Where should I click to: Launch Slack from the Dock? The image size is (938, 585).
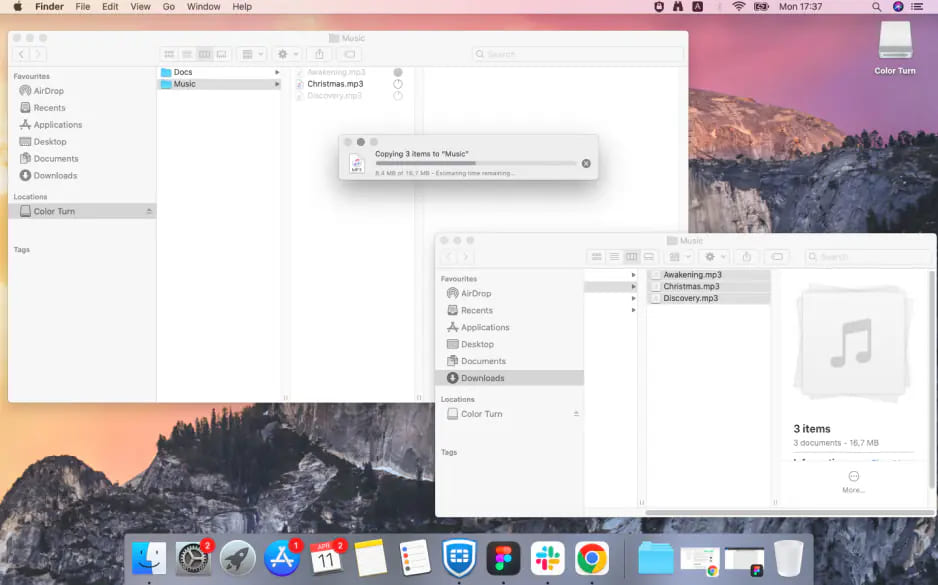click(x=548, y=558)
